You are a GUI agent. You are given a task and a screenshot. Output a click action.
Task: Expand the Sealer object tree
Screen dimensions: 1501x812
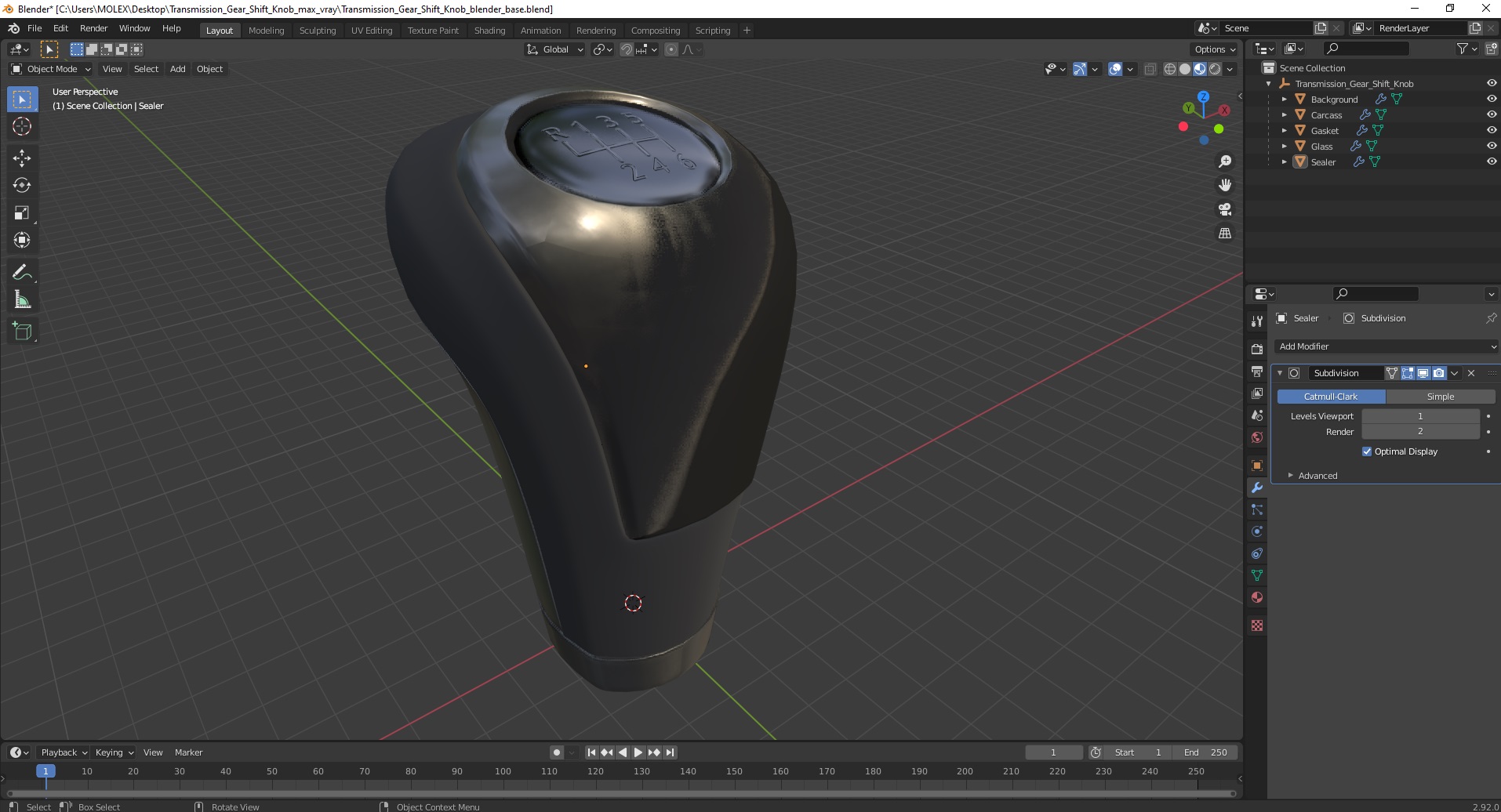pos(1284,161)
